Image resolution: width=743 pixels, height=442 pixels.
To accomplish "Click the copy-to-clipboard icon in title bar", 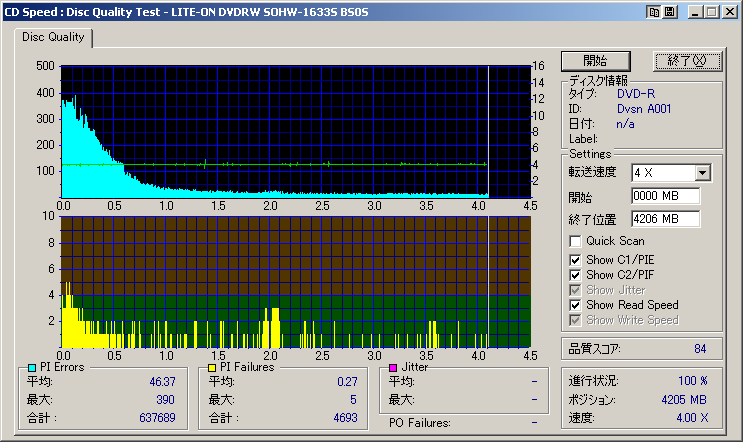I will (x=654, y=12).
